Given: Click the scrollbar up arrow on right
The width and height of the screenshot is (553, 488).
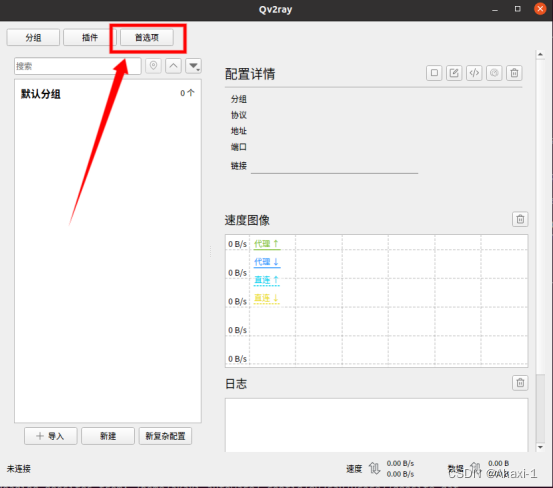Looking at the screenshot, I should click(x=540, y=55).
